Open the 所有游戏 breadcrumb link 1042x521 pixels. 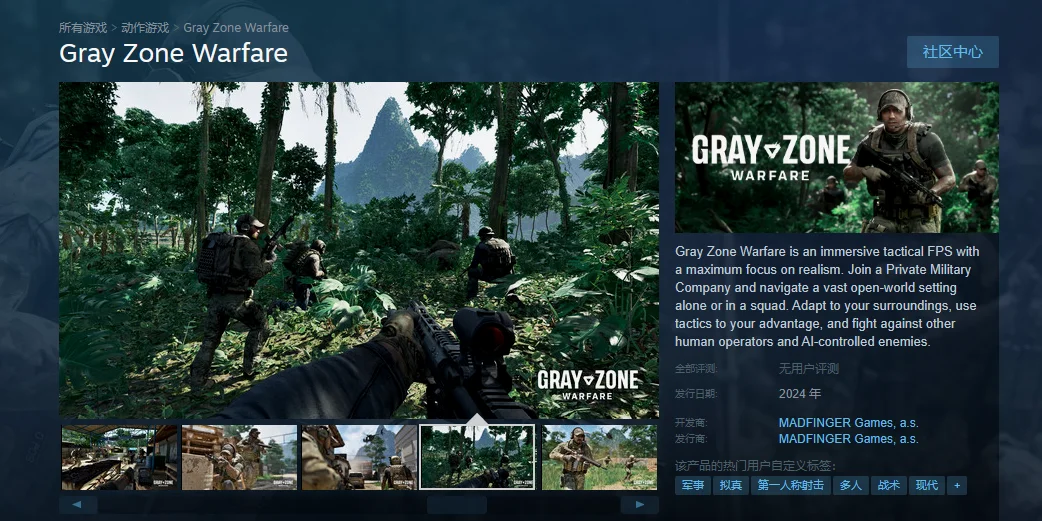(x=83, y=28)
